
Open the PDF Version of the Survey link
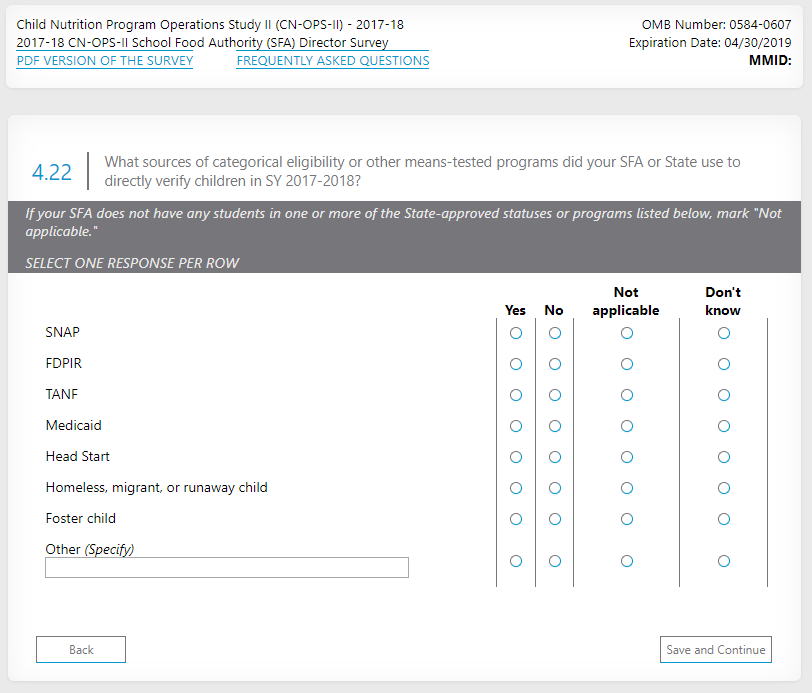pyautogui.click(x=105, y=61)
